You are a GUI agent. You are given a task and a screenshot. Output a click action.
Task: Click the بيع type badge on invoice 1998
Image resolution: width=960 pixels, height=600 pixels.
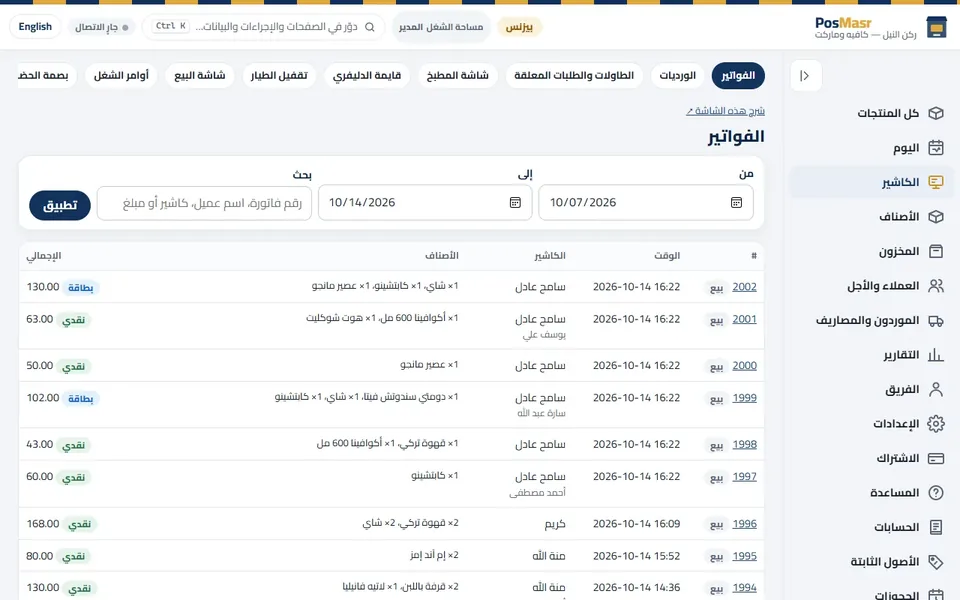tap(716, 445)
